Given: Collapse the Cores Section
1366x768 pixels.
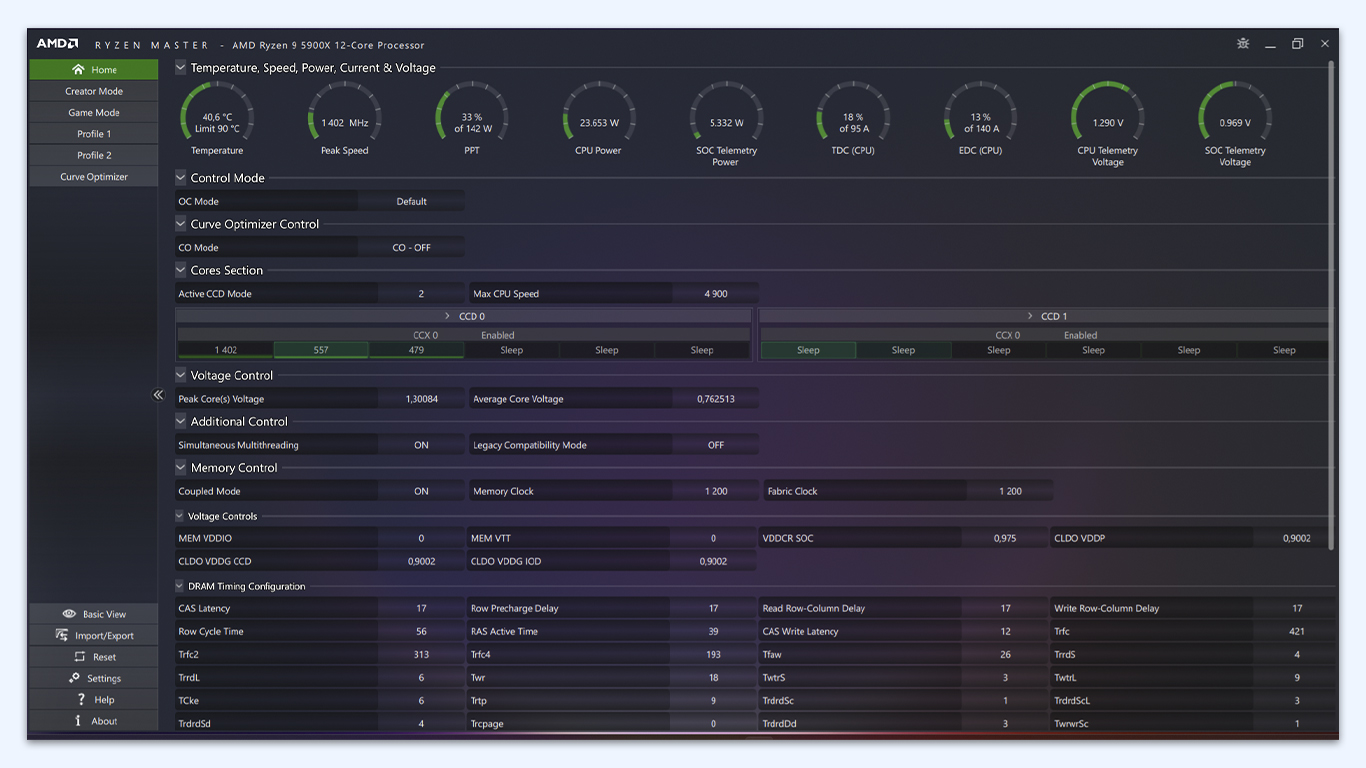Looking at the screenshot, I should pyautogui.click(x=181, y=270).
